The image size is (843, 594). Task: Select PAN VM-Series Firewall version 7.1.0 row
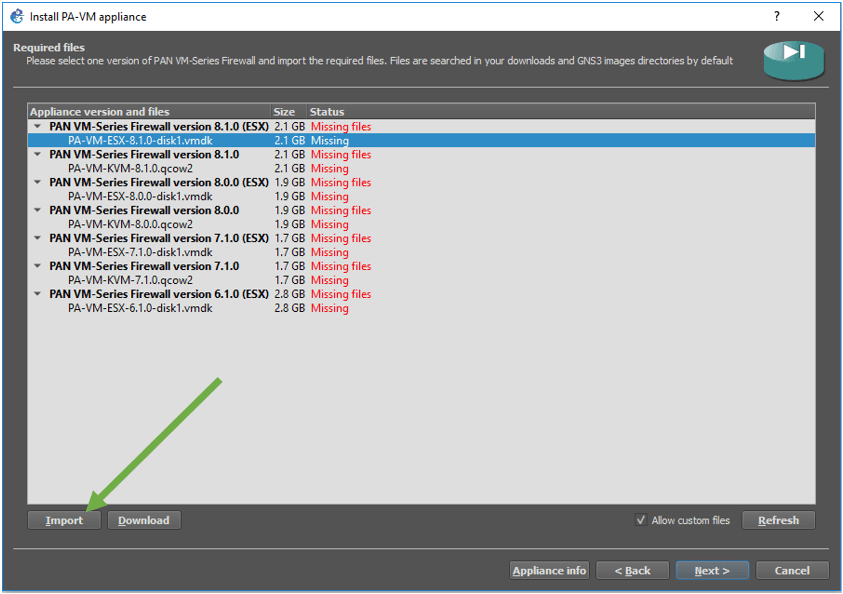pos(422,266)
